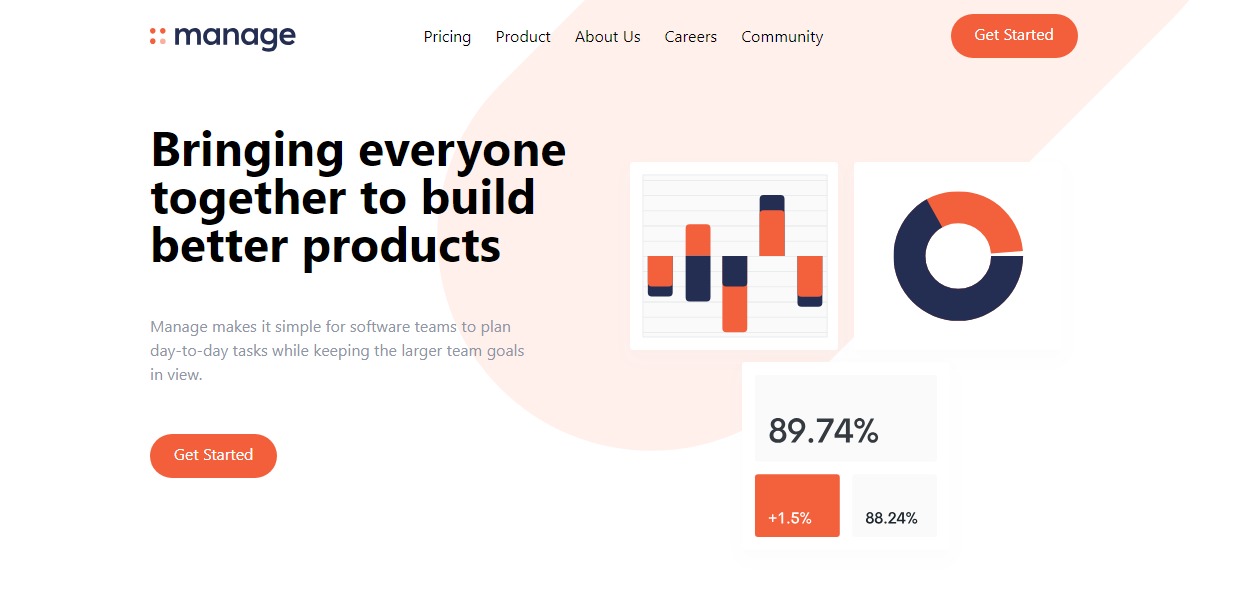Click the rightmost bar in bar chart

[810, 281]
